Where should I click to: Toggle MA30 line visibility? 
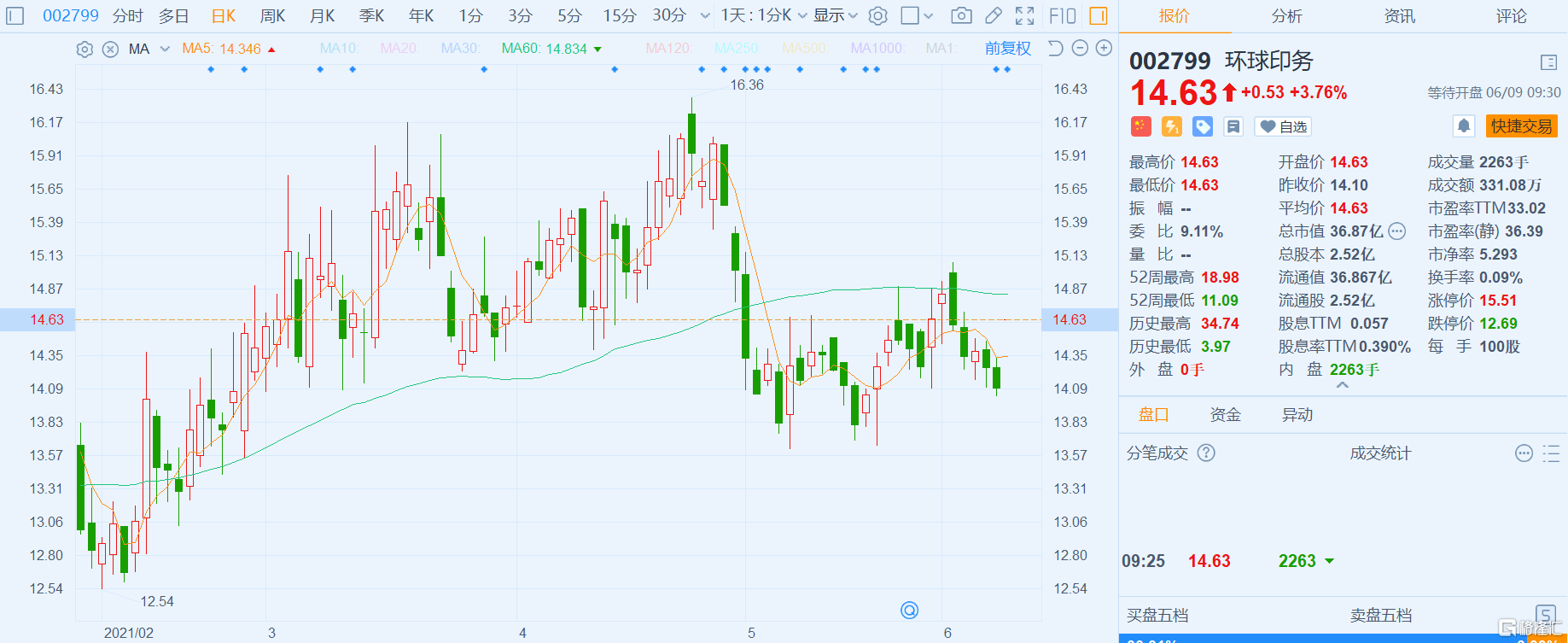click(460, 49)
